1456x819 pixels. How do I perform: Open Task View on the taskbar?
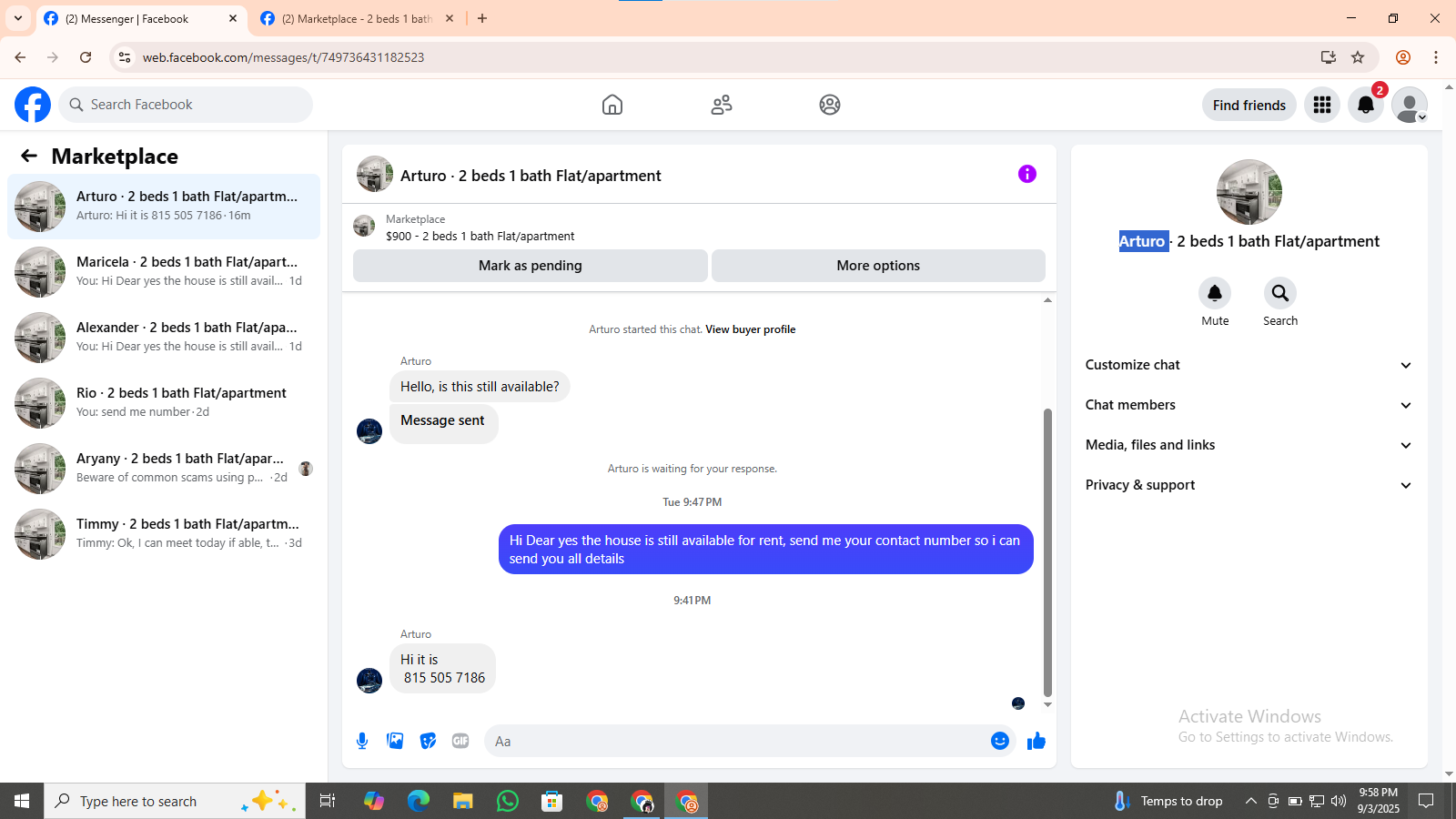(x=328, y=801)
